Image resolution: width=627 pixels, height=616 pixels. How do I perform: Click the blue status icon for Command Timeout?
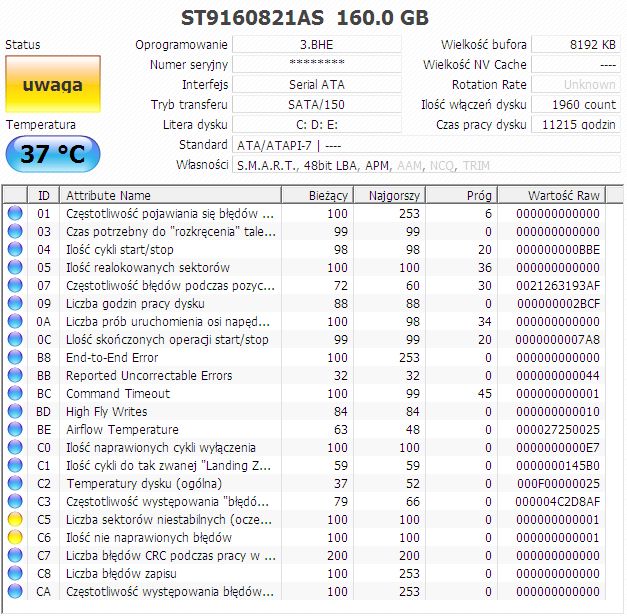click(x=15, y=393)
